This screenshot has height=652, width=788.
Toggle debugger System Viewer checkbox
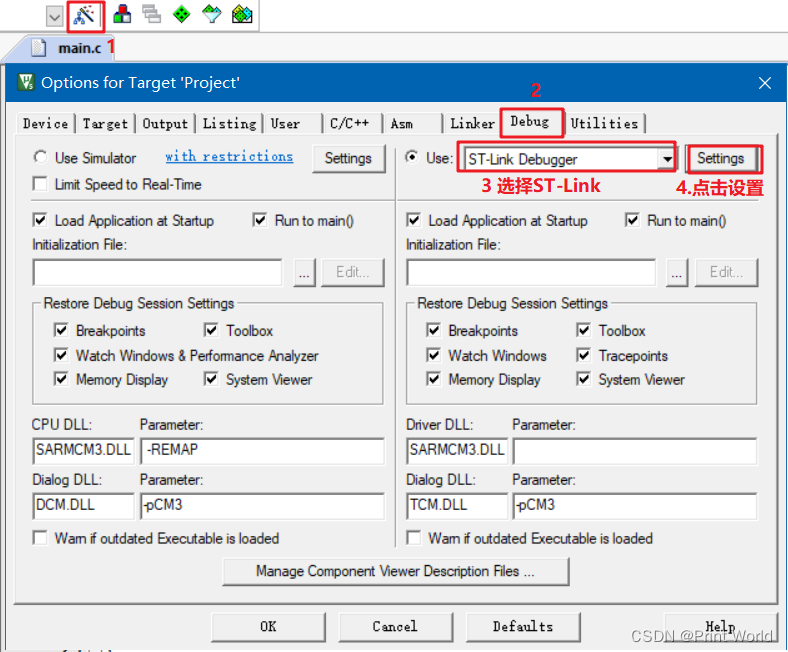(583, 379)
